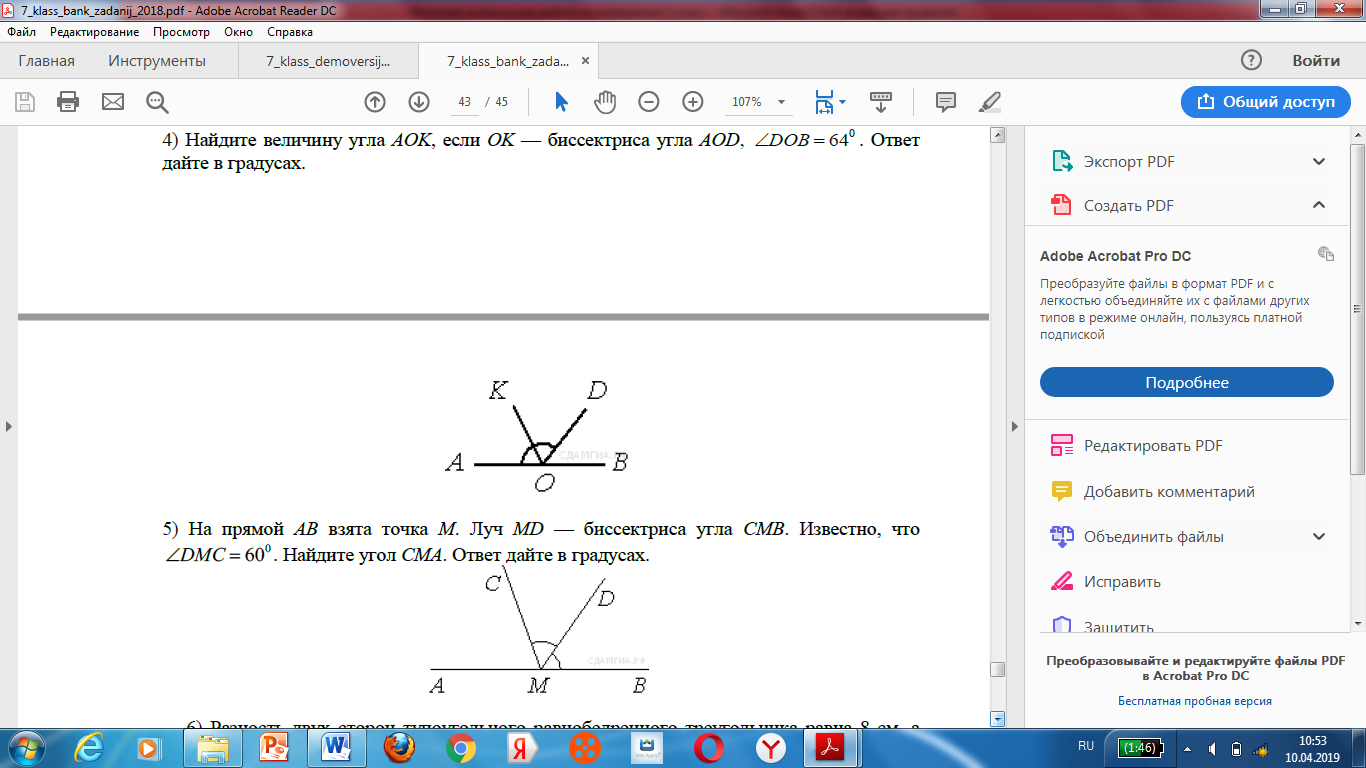Click the RU language indicator in tray
The height and width of the screenshot is (768, 1366).
tap(1087, 746)
